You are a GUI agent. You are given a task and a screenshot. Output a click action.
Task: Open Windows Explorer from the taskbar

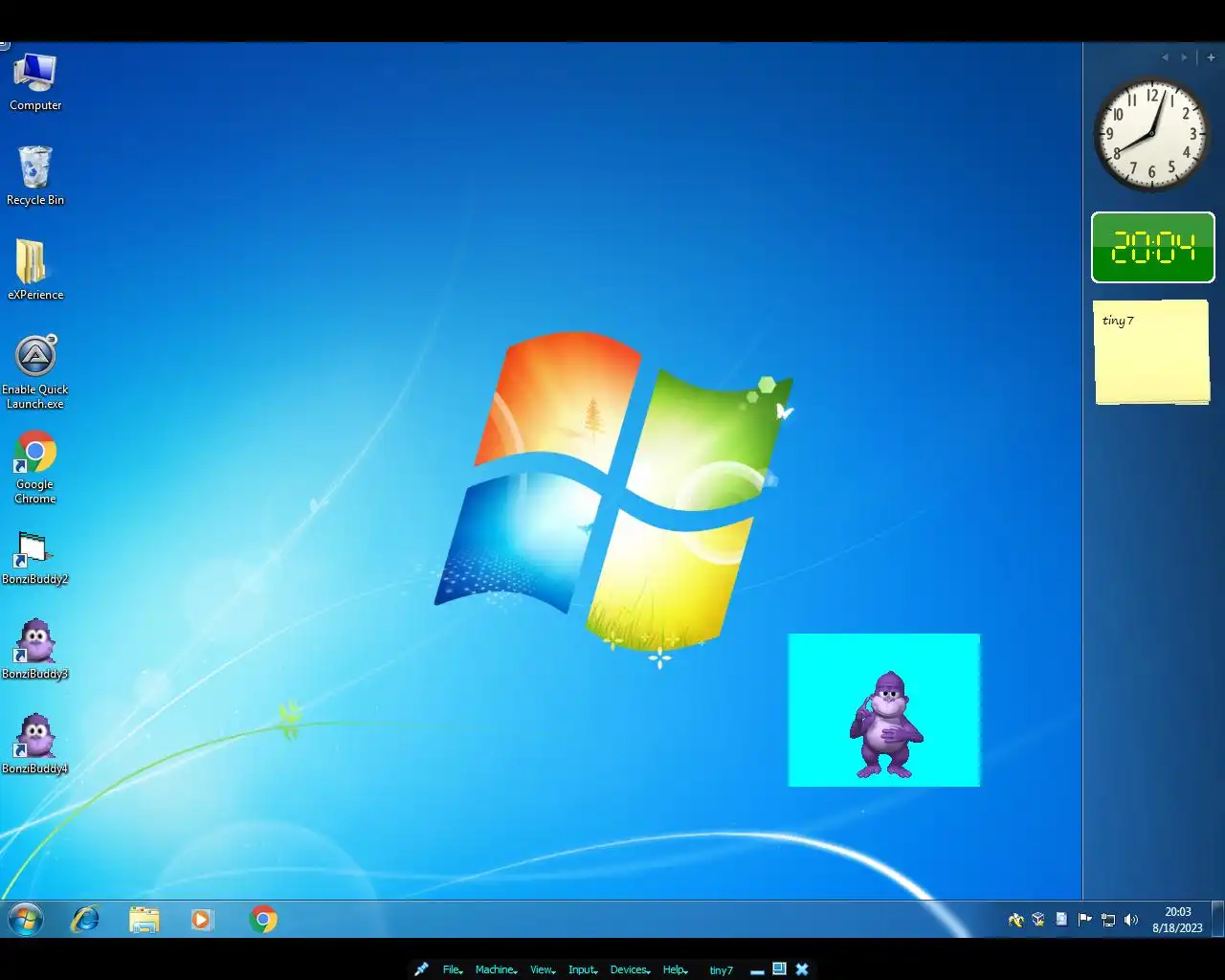click(145, 920)
